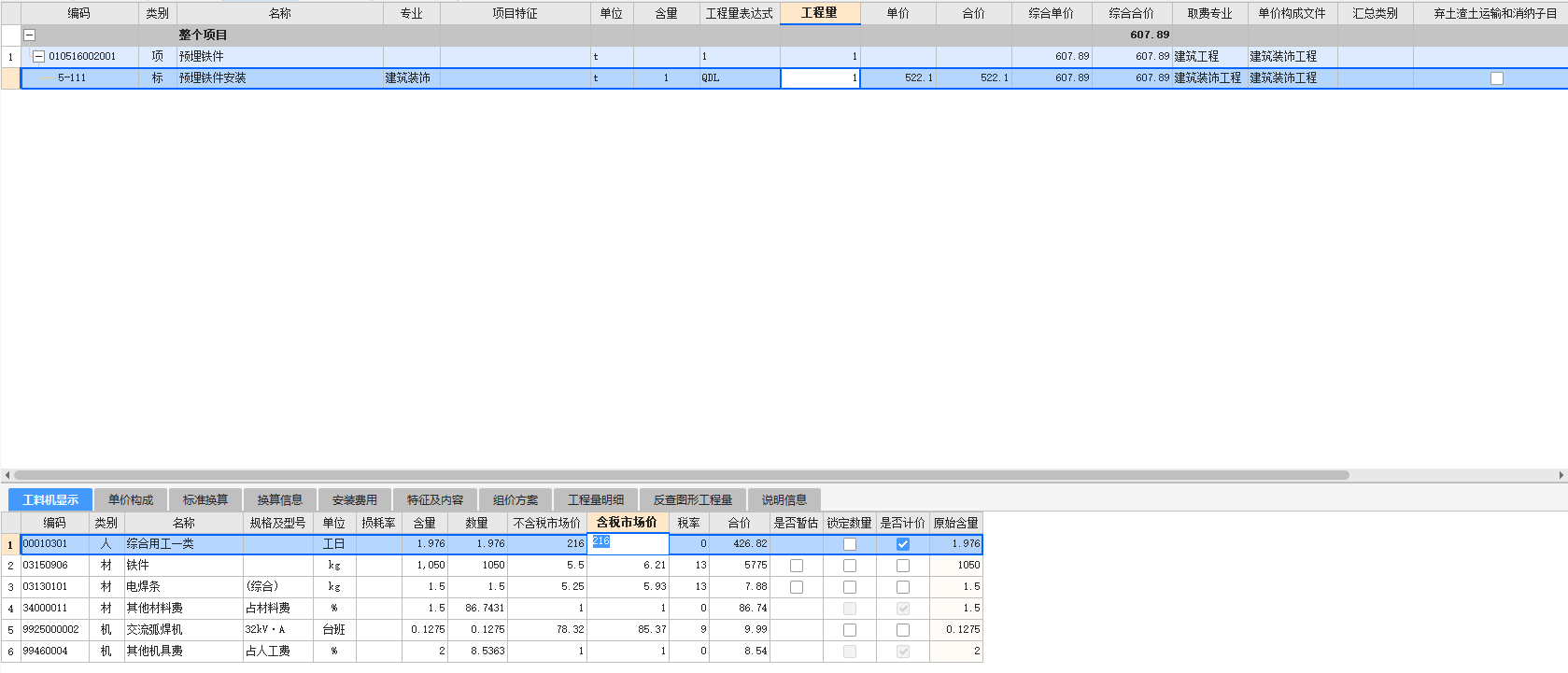This screenshot has width=1568, height=673.
Task: Collapse the 整个项目 tree node
Action: click(x=30, y=35)
